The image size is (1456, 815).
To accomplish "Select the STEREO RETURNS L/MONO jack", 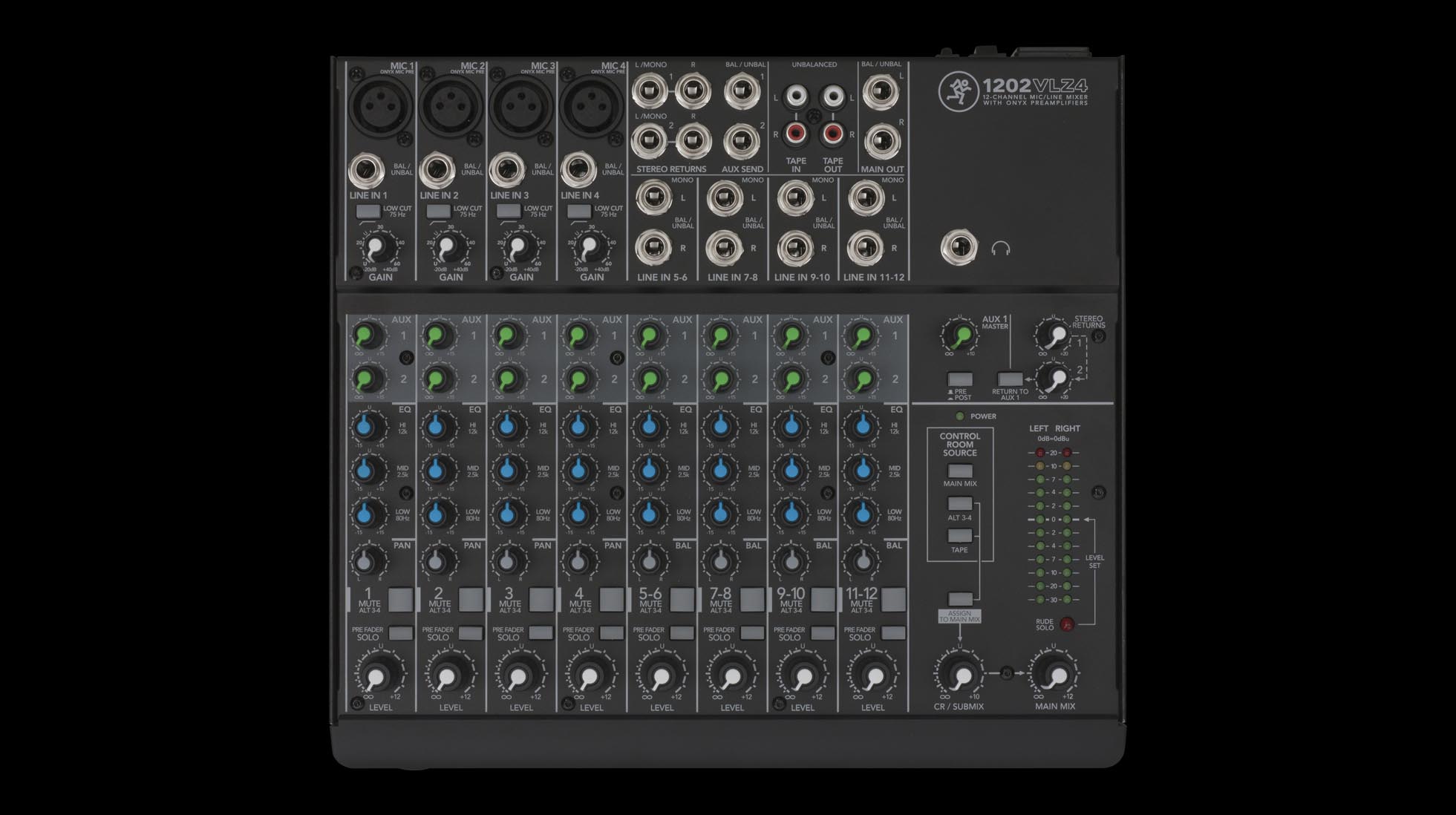I will (649, 91).
